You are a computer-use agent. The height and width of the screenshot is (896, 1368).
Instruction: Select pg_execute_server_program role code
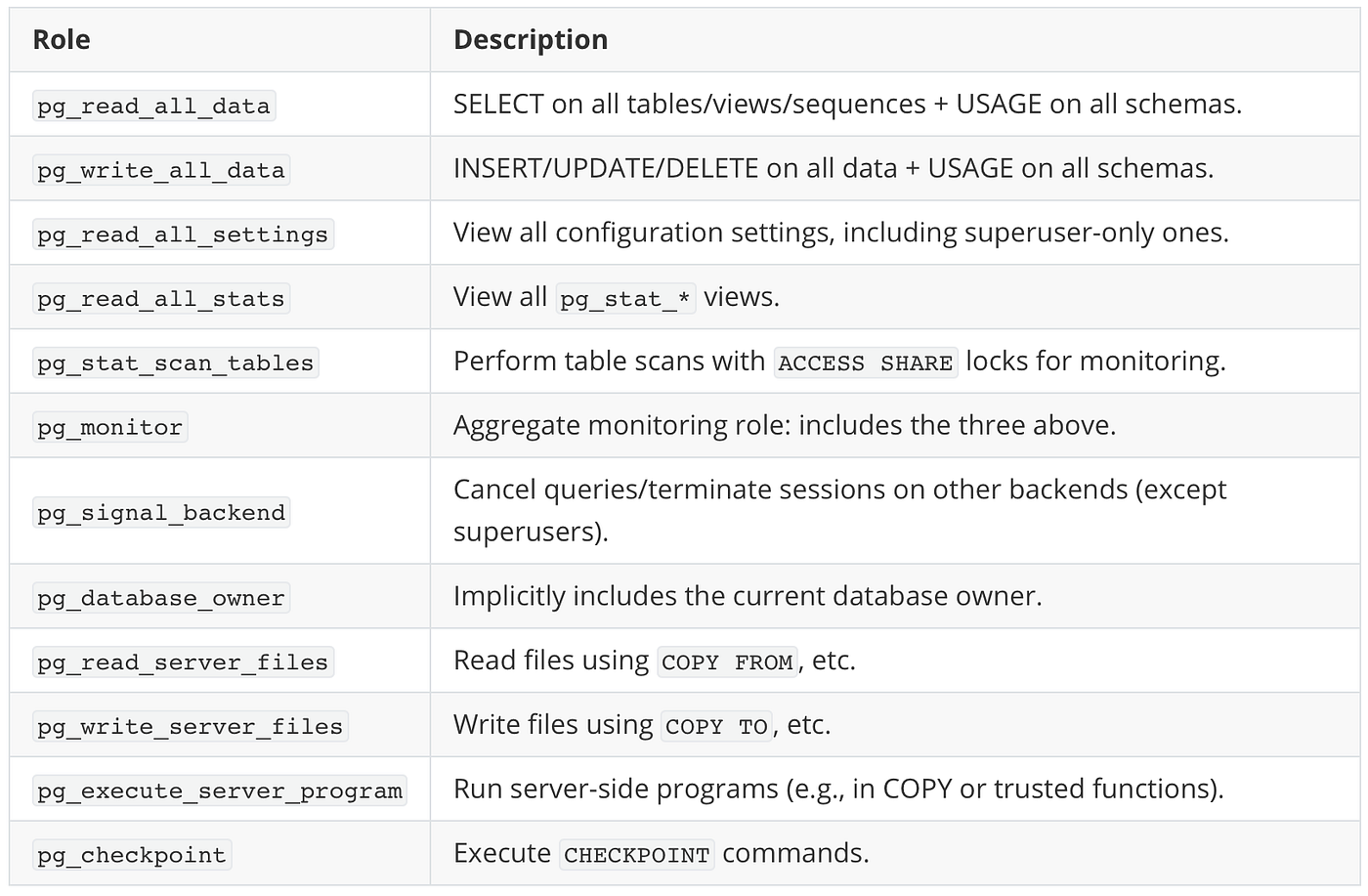[220, 791]
